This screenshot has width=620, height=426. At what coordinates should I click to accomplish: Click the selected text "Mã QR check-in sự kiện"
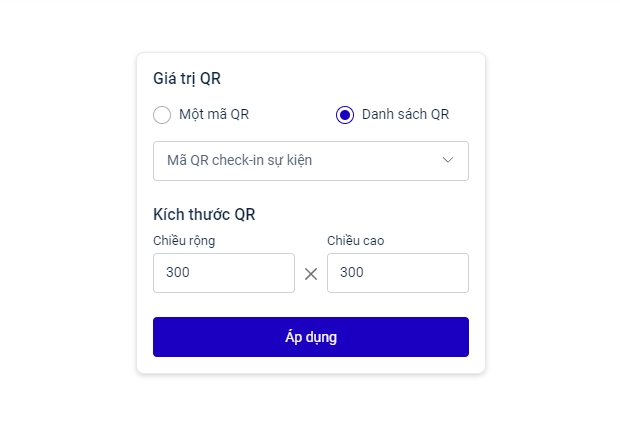tap(240, 161)
